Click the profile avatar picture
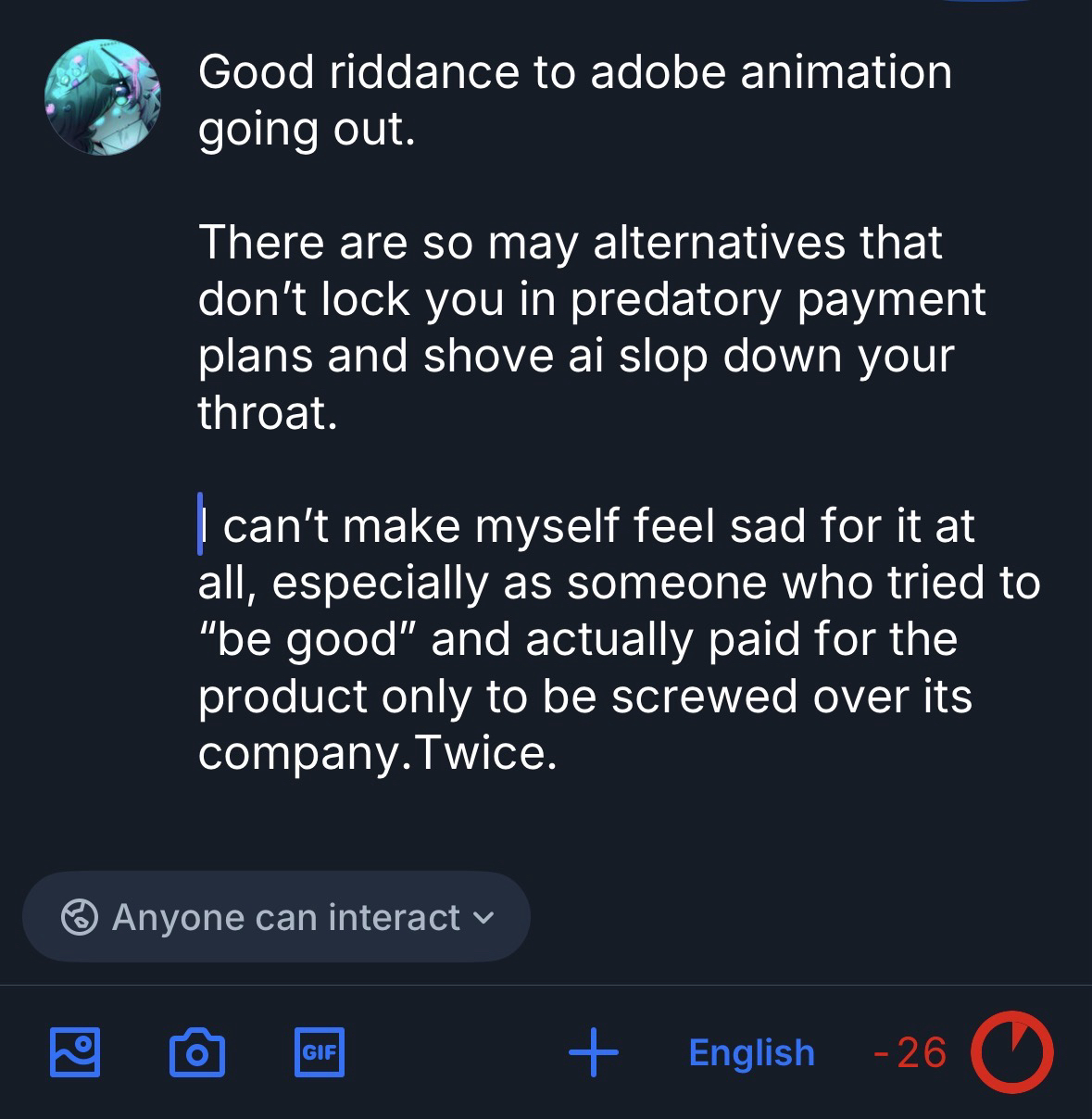Screen dimensions: 1092x1119 102,99
